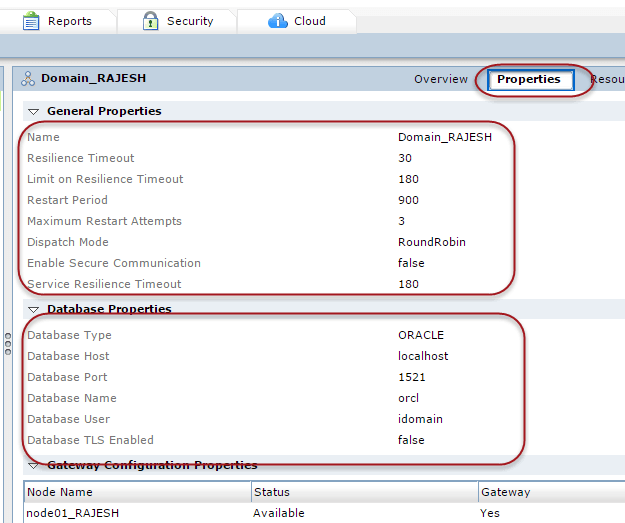The height and width of the screenshot is (523, 625).
Task: Collapse the General Properties section
Action: pyautogui.click(x=33, y=112)
